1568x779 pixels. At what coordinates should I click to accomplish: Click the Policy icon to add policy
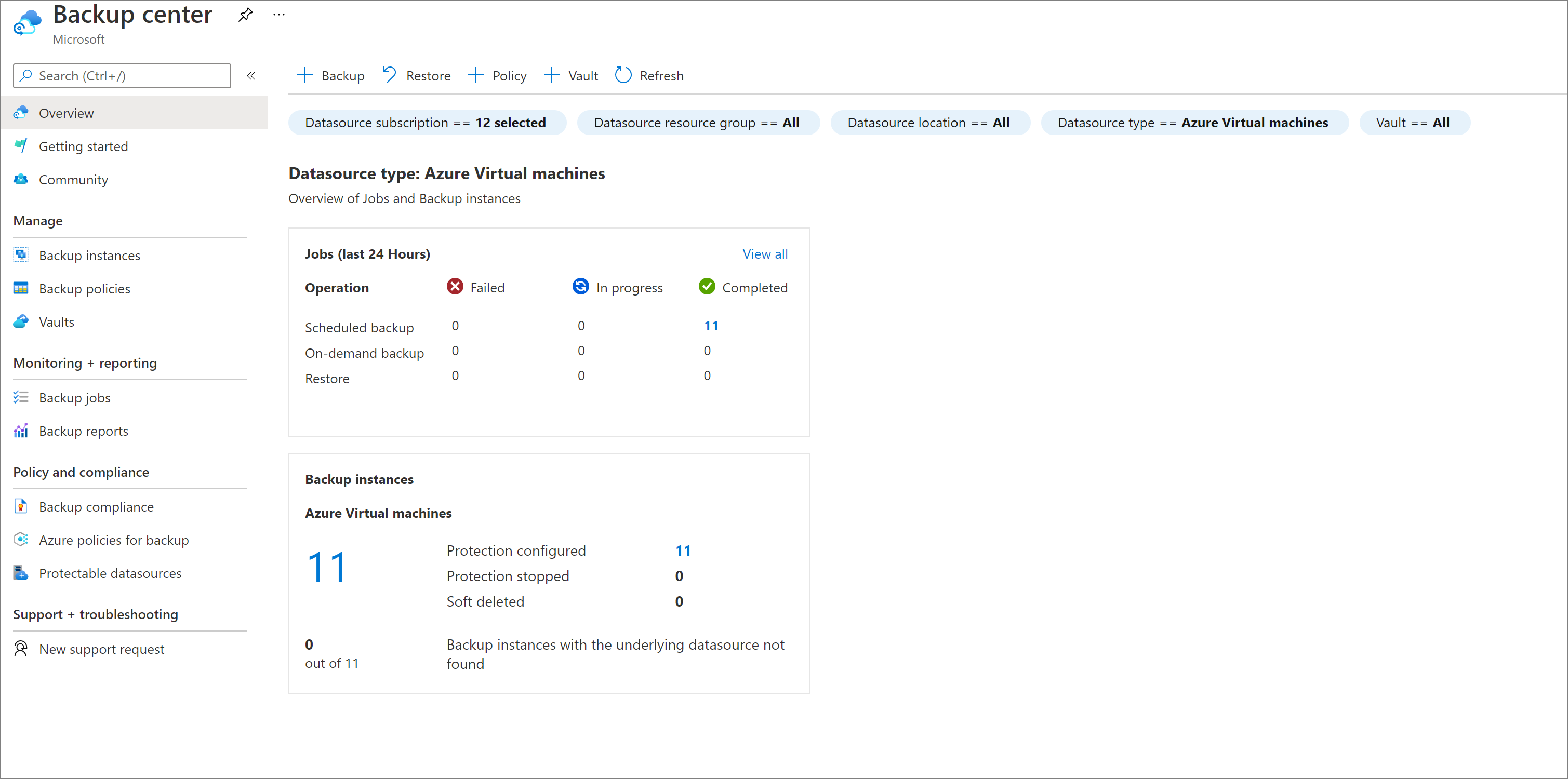coord(495,75)
